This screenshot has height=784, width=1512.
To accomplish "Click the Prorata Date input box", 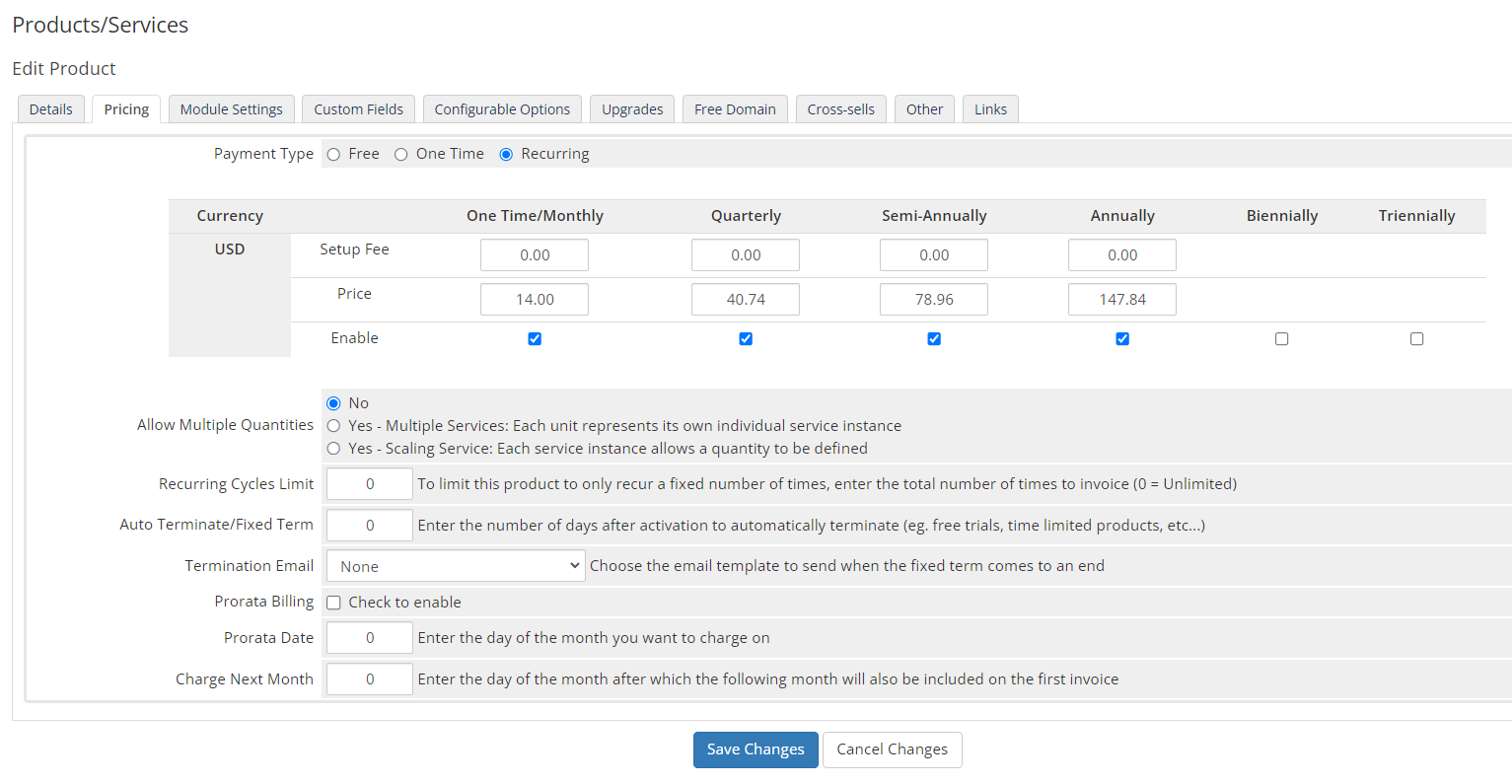I will tap(370, 638).
